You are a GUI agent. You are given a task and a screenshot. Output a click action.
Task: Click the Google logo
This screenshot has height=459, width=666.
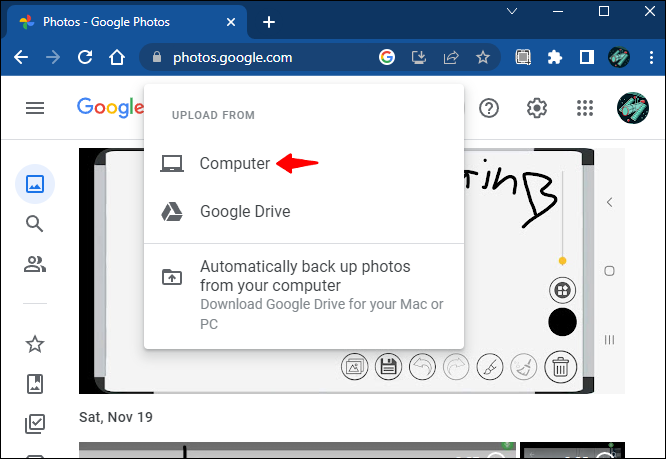pyautogui.click(x=110, y=107)
